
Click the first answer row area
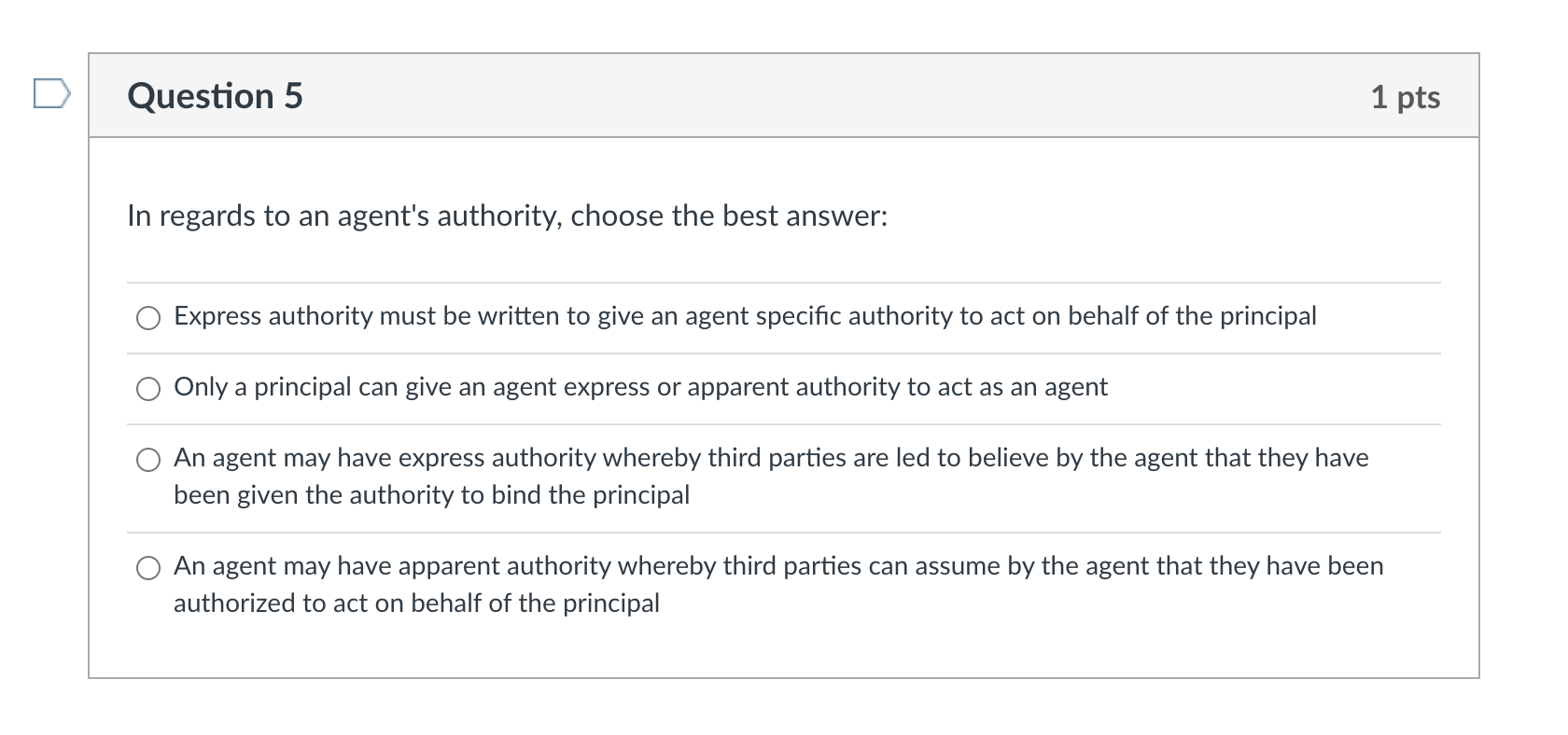[x=784, y=317]
